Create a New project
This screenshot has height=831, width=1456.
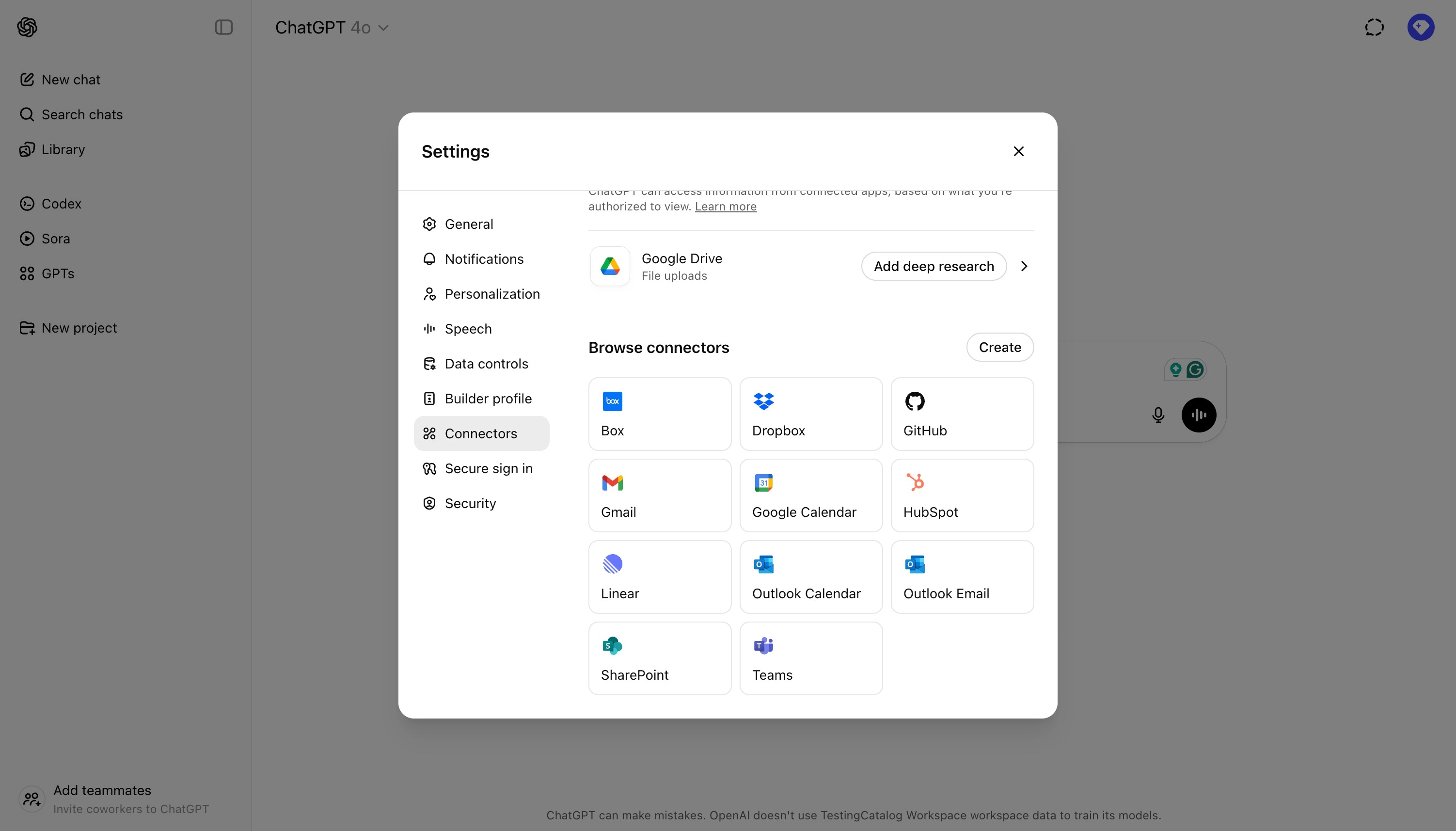click(68, 328)
